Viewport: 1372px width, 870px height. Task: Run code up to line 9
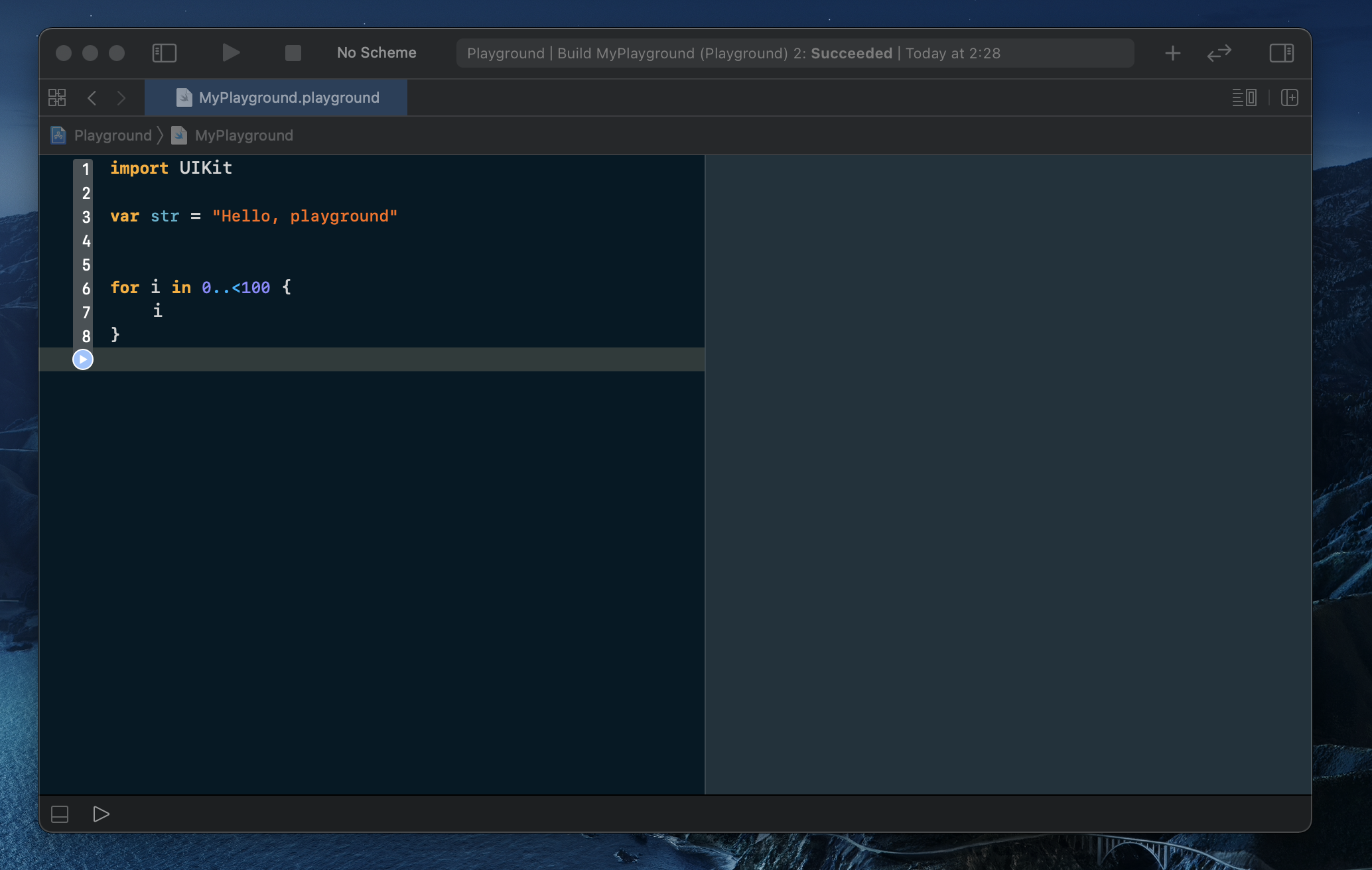click(83, 359)
